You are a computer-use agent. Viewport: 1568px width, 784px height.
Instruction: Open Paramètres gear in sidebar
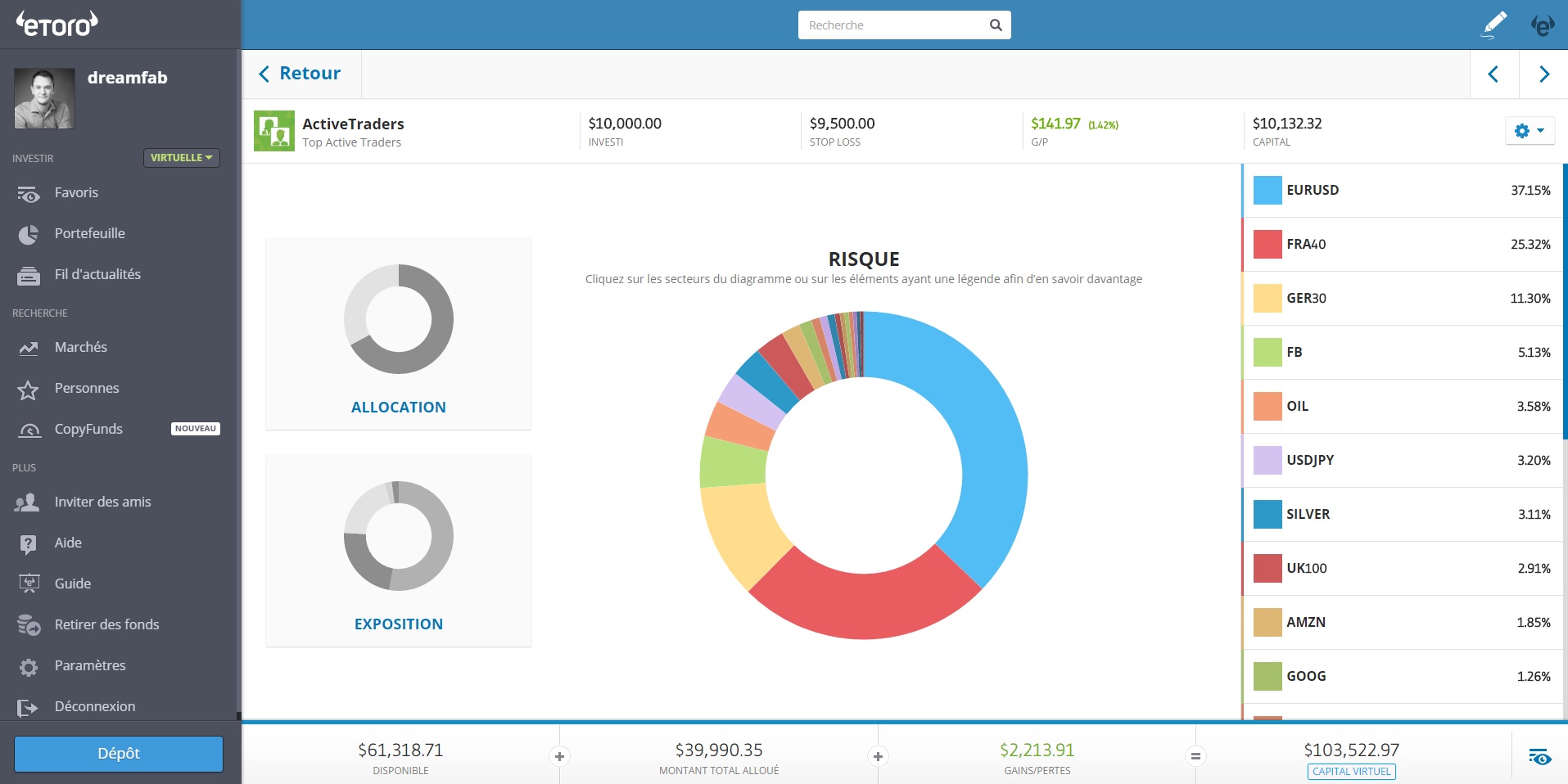[29, 667]
